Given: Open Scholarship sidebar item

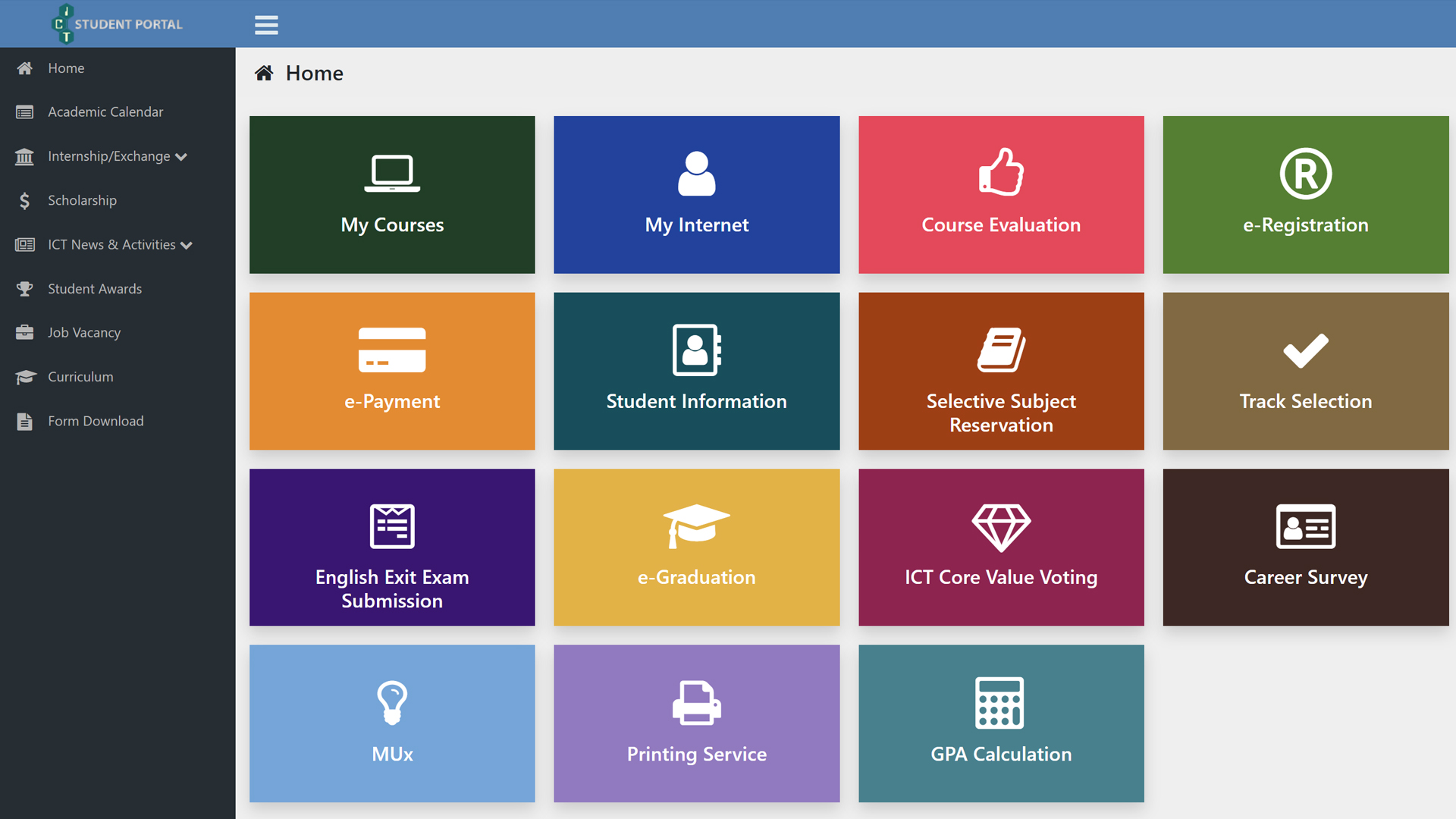Looking at the screenshot, I should point(82,200).
